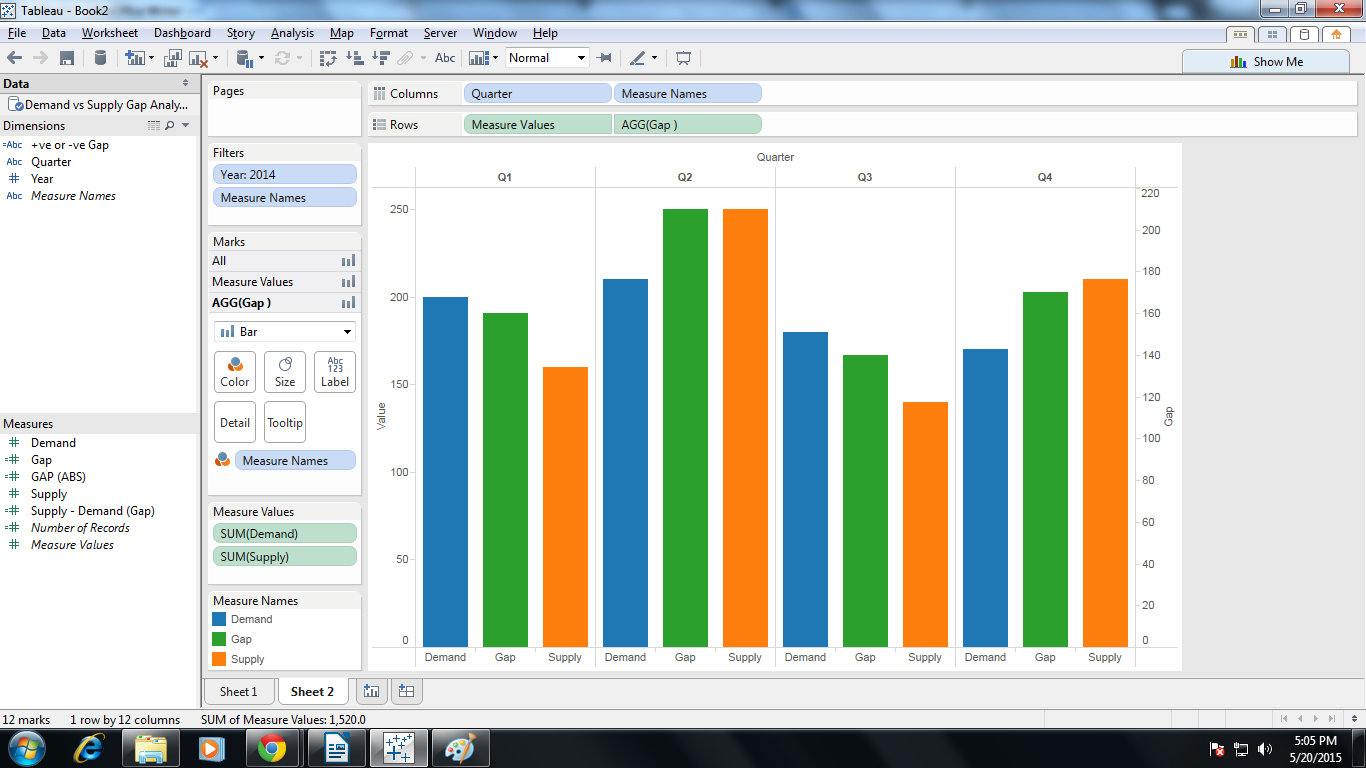
Task: Toggle mark labels with the Abc toolbar button
Action: pos(444,57)
